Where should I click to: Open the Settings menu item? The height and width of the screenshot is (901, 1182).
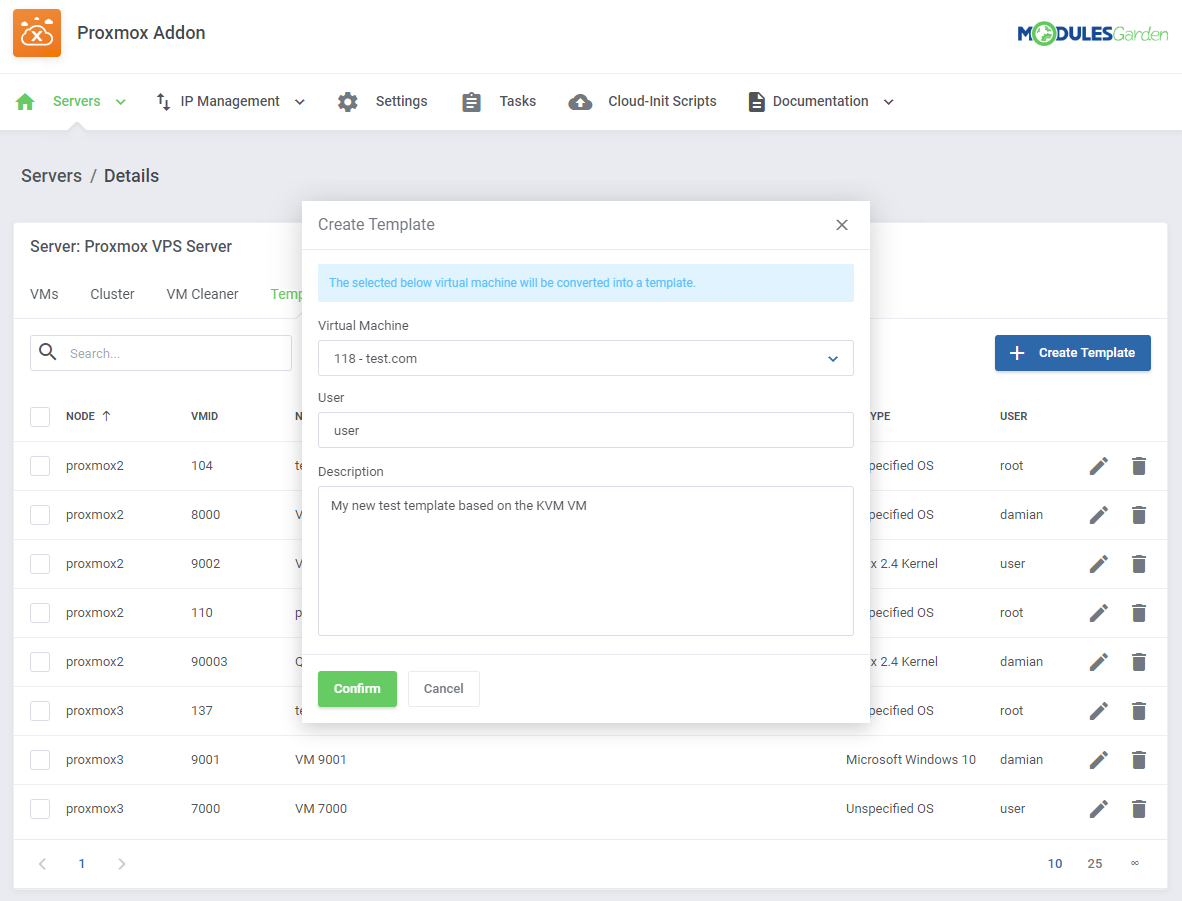coord(401,101)
